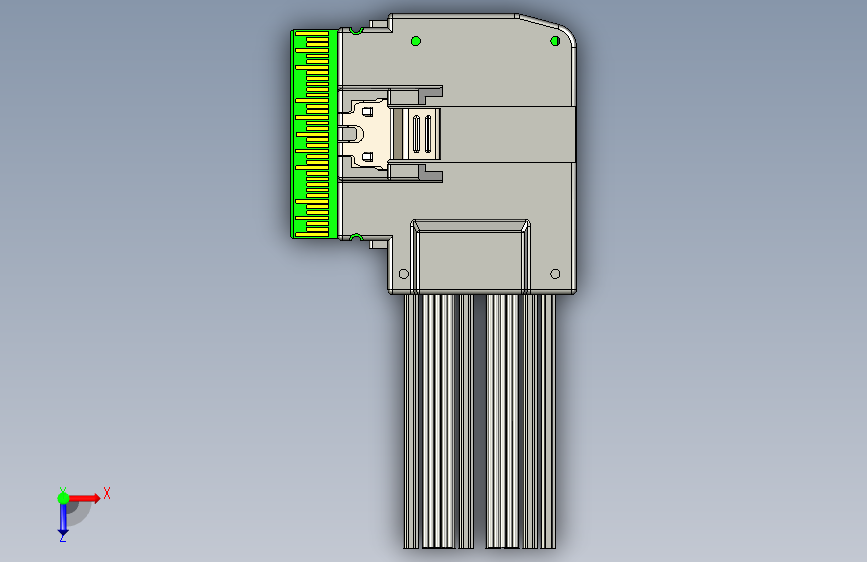Pick the top-left green screw dot on housing
The height and width of the screenshot is (562, 867).
click(x=416, y=41)
